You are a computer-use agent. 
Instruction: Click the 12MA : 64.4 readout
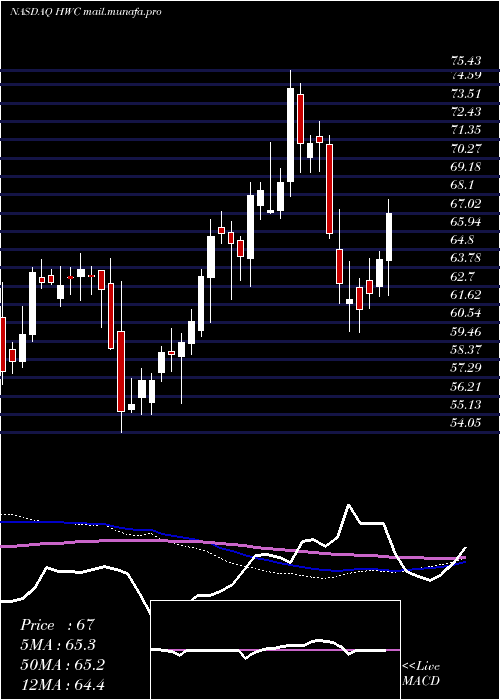click(x=62, y=684)
